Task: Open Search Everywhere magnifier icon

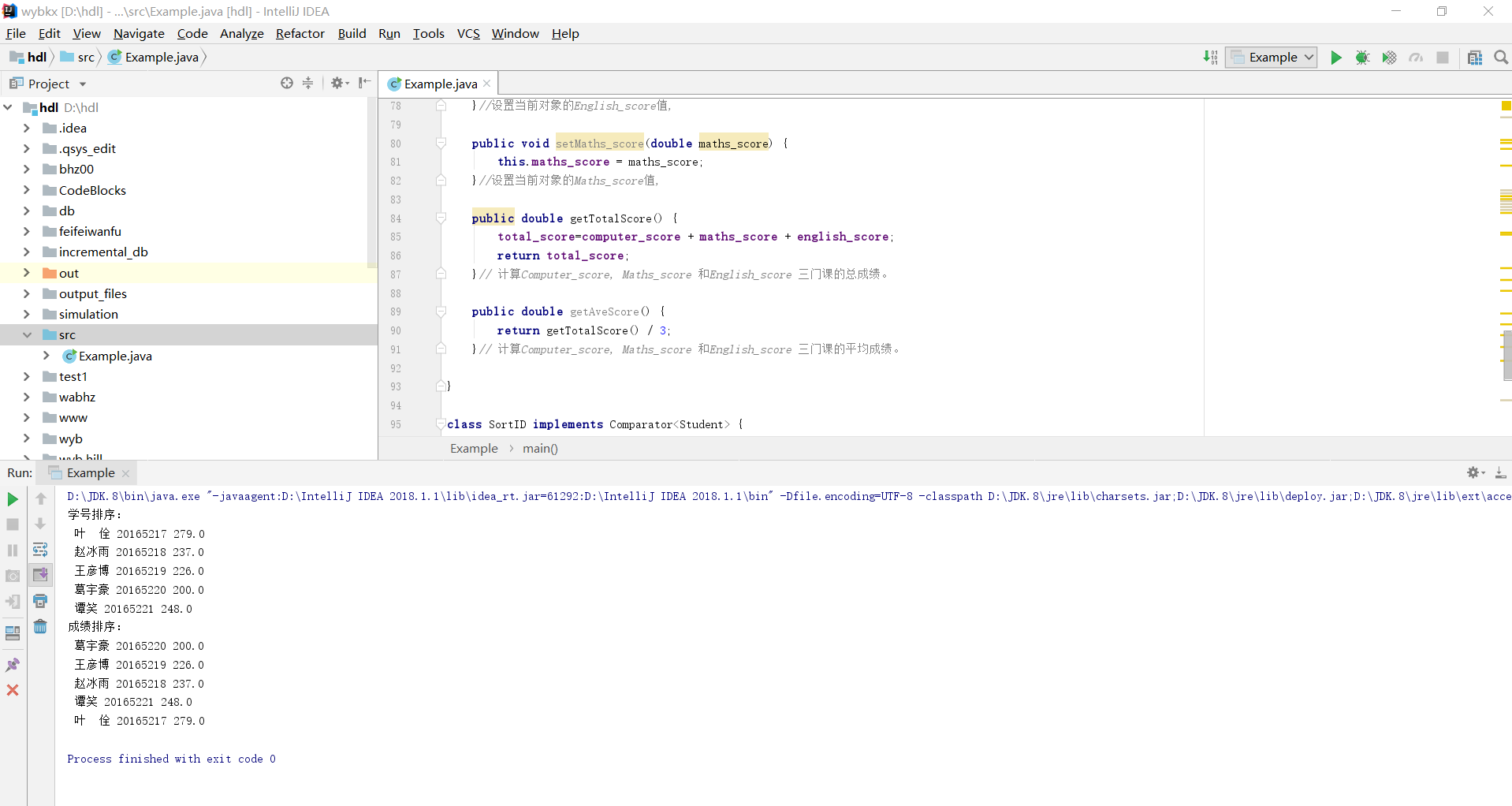Action: pyautogui.click(x=1501, y=58)
